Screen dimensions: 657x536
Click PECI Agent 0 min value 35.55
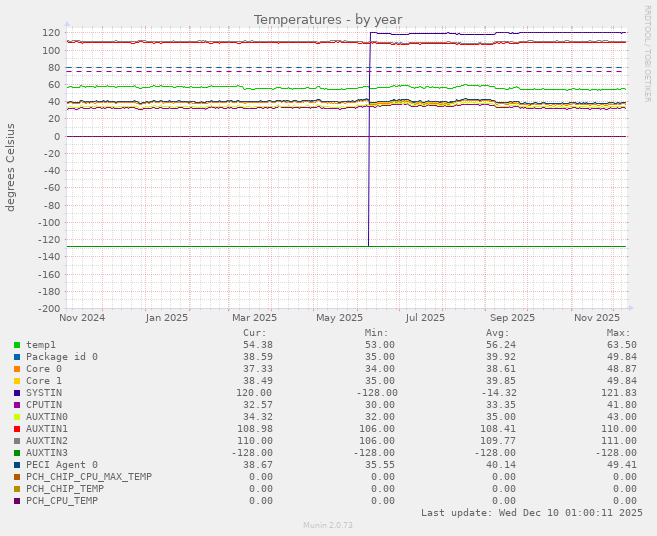coord(379,465)
